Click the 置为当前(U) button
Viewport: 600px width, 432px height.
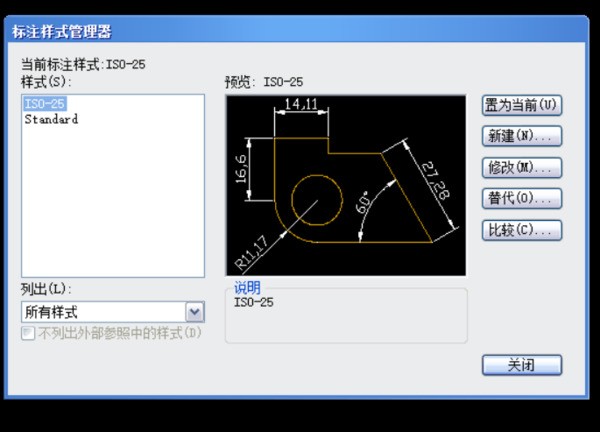521,105
